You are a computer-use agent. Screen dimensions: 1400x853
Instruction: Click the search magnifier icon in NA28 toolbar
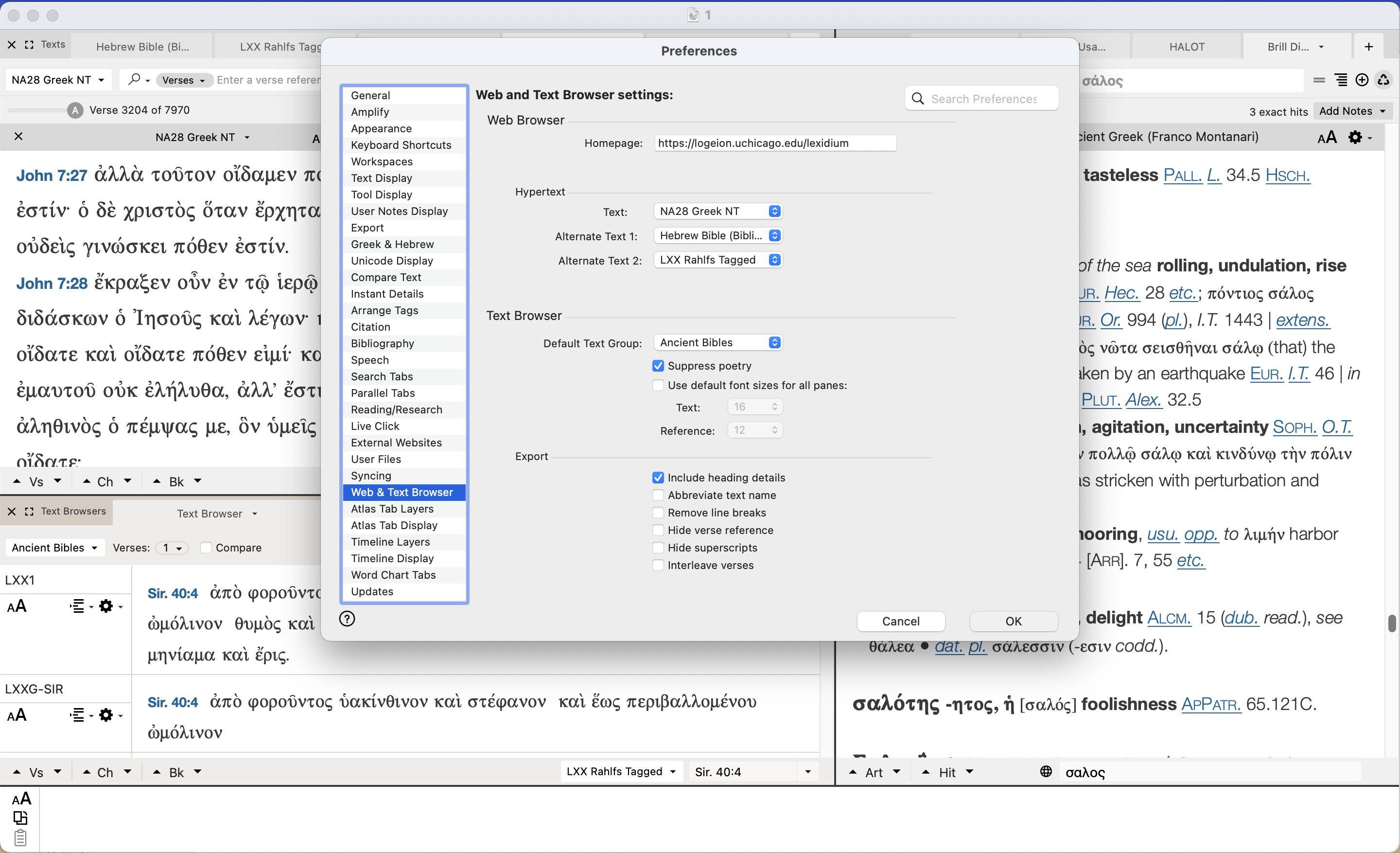tap(134, 80)
